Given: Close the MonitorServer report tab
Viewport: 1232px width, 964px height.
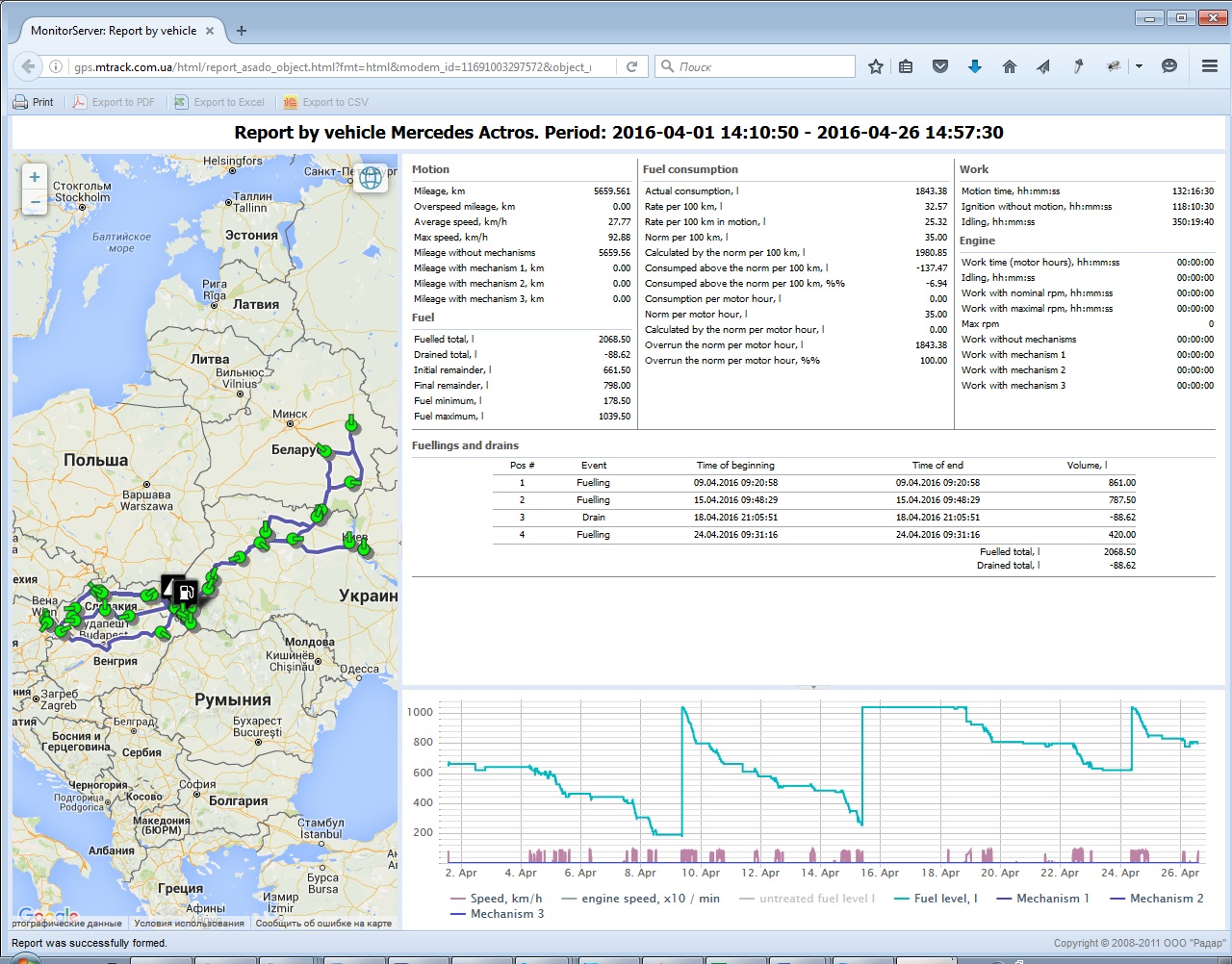Looking at the screenshot, I should click(210, 31).
